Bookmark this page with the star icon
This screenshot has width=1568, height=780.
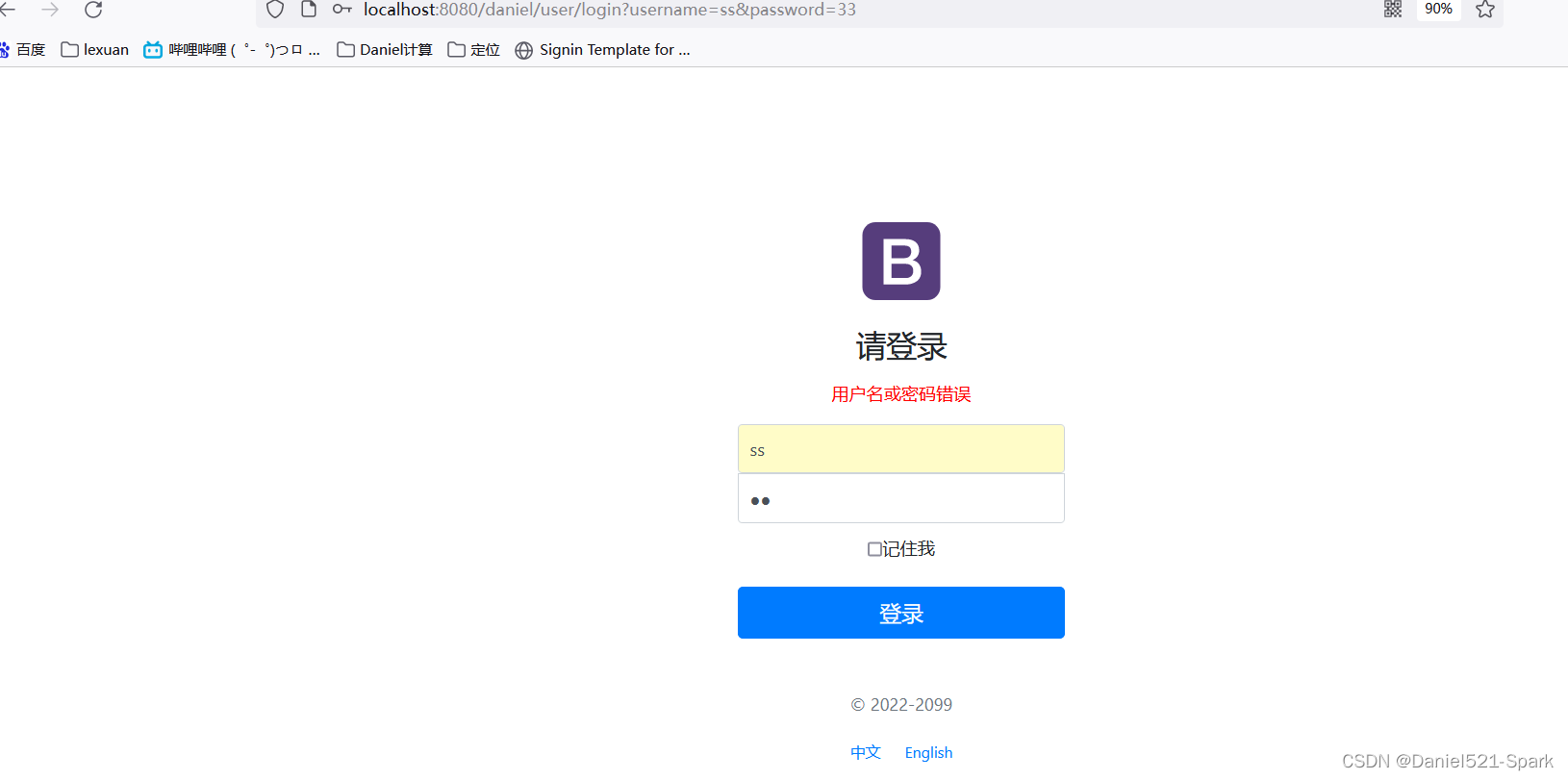click(x=1485, y=10)
